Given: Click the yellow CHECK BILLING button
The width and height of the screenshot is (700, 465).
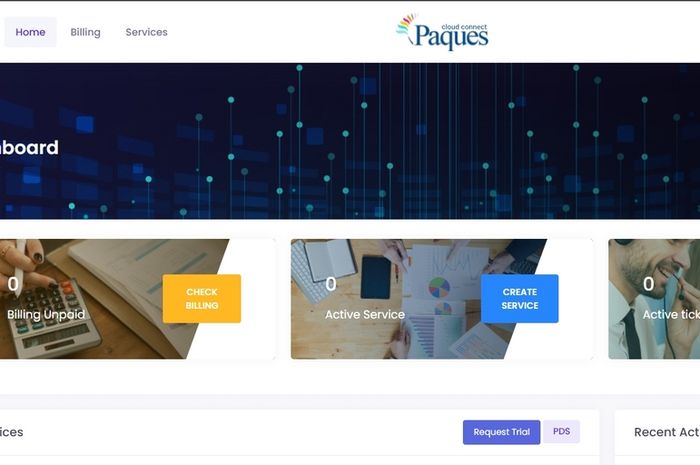Looking at the screenshot, I should point(202,299).
